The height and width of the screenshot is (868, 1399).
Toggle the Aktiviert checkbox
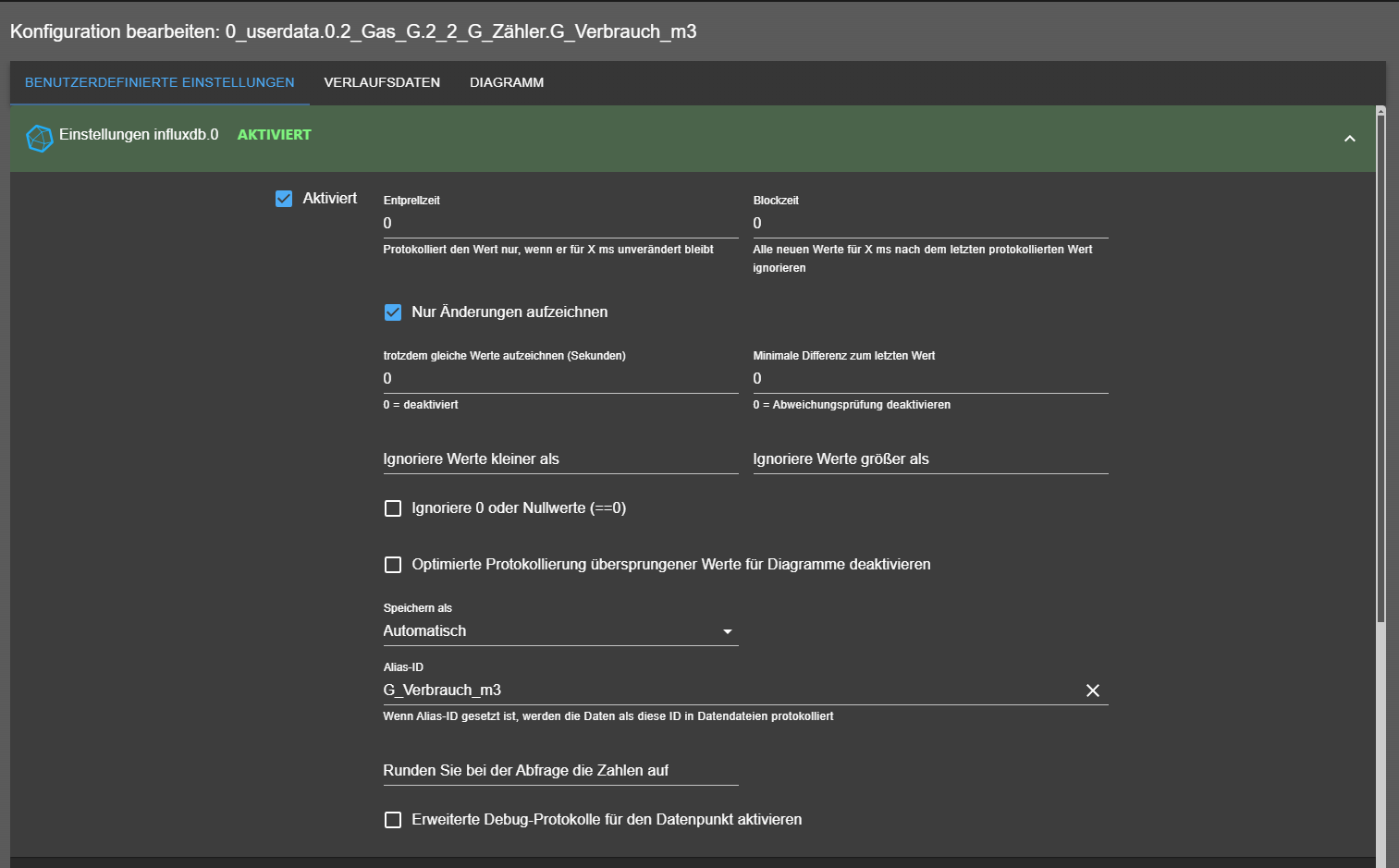point(284,199)
